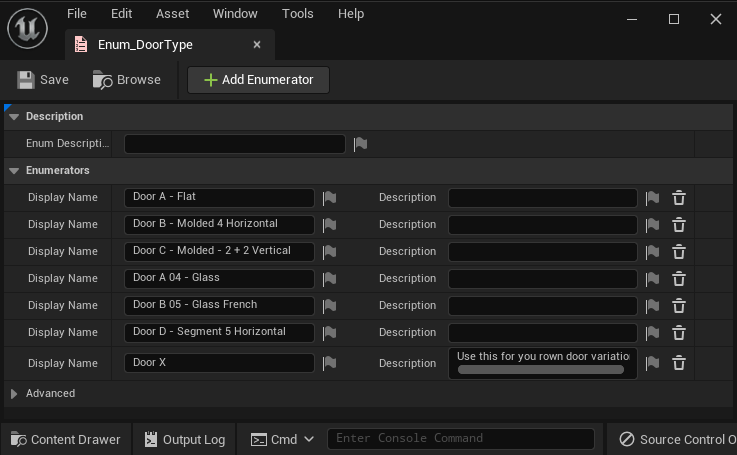Open the Output Log
737x455 pixels.
click(x=185, y=439)
